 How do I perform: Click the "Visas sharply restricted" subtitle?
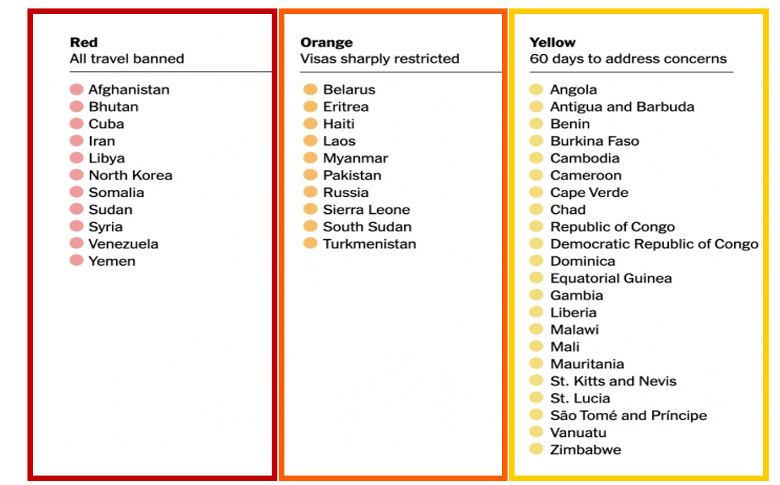[x=379, y=59]
